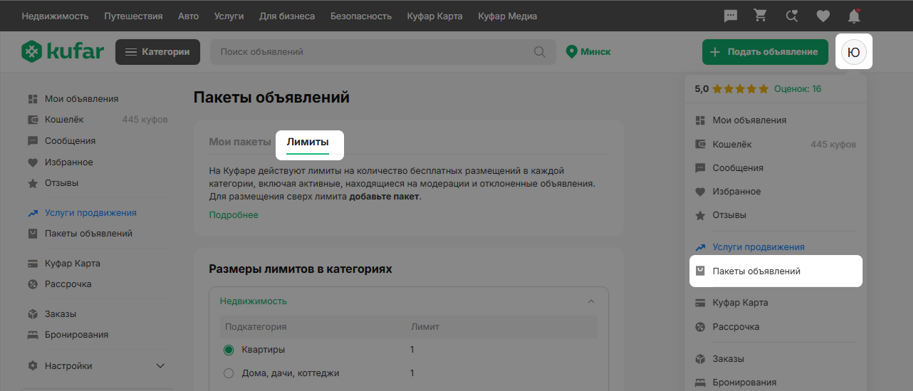Open Недвижимость in top navigation
Screen dimensions: 913x391
click(55, 16)
